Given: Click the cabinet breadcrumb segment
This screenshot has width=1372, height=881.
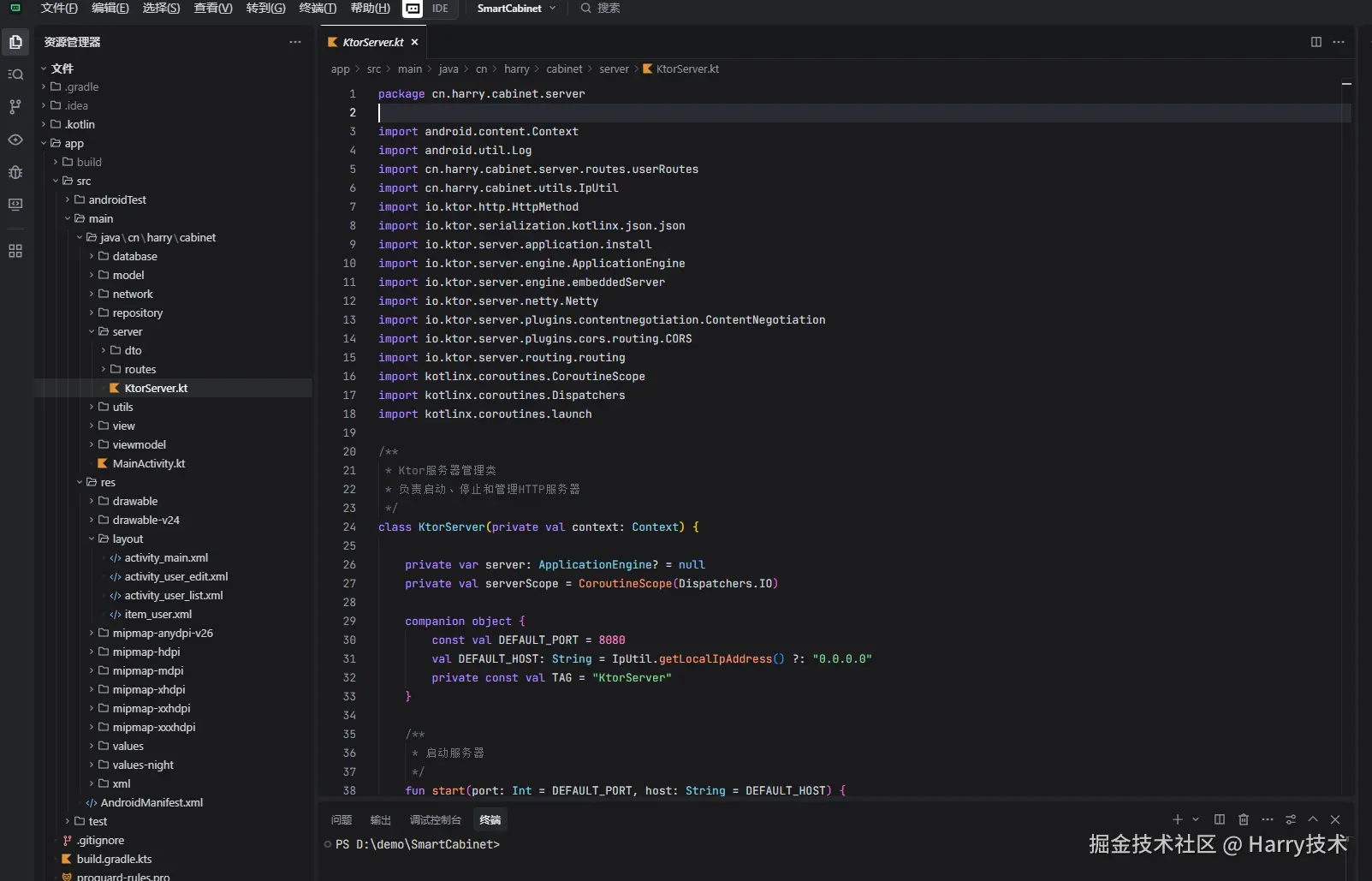Looking at the screenshot, I should (x=564, y=69).
